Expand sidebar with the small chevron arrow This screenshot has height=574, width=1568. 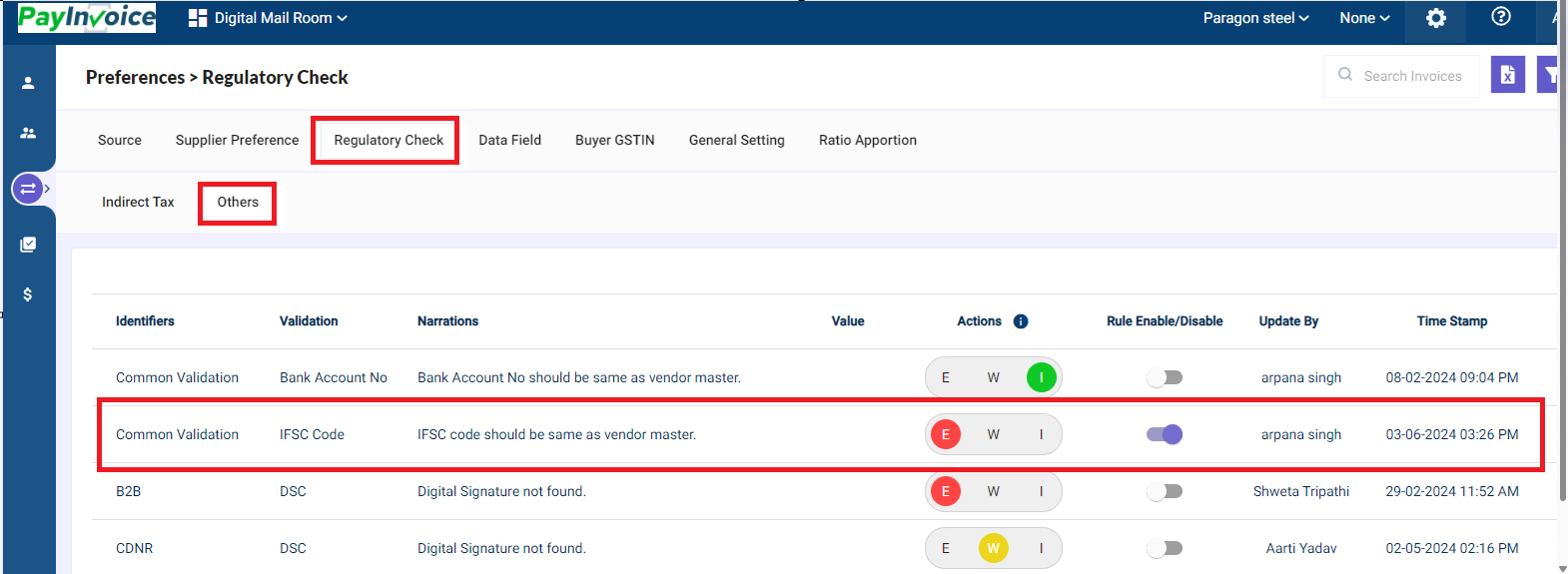point(47,188)
